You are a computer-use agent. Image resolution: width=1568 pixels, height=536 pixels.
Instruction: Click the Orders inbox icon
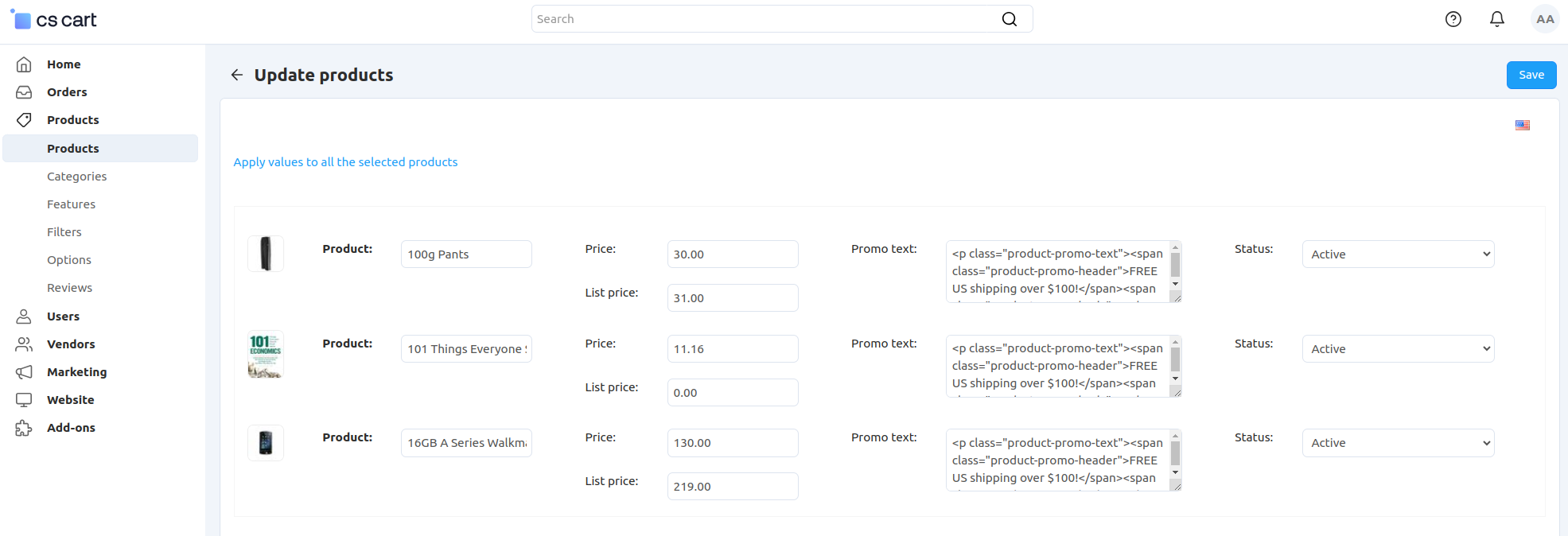pyautogui.click(x=24, y=92)
